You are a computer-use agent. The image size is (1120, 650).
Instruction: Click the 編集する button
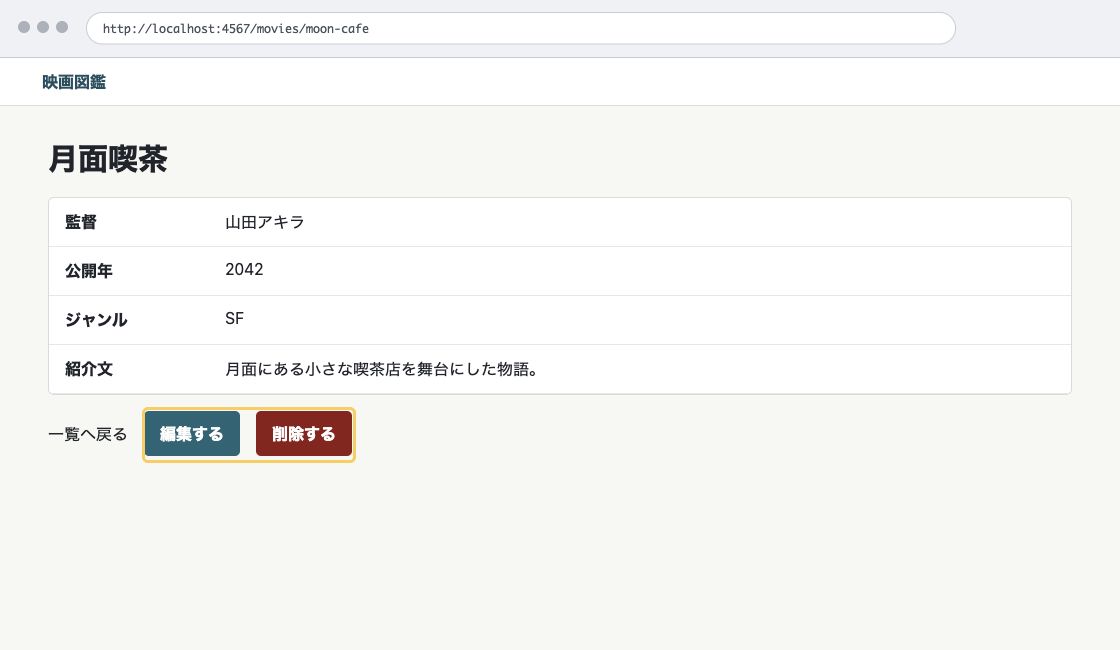[x=192, y=434]
